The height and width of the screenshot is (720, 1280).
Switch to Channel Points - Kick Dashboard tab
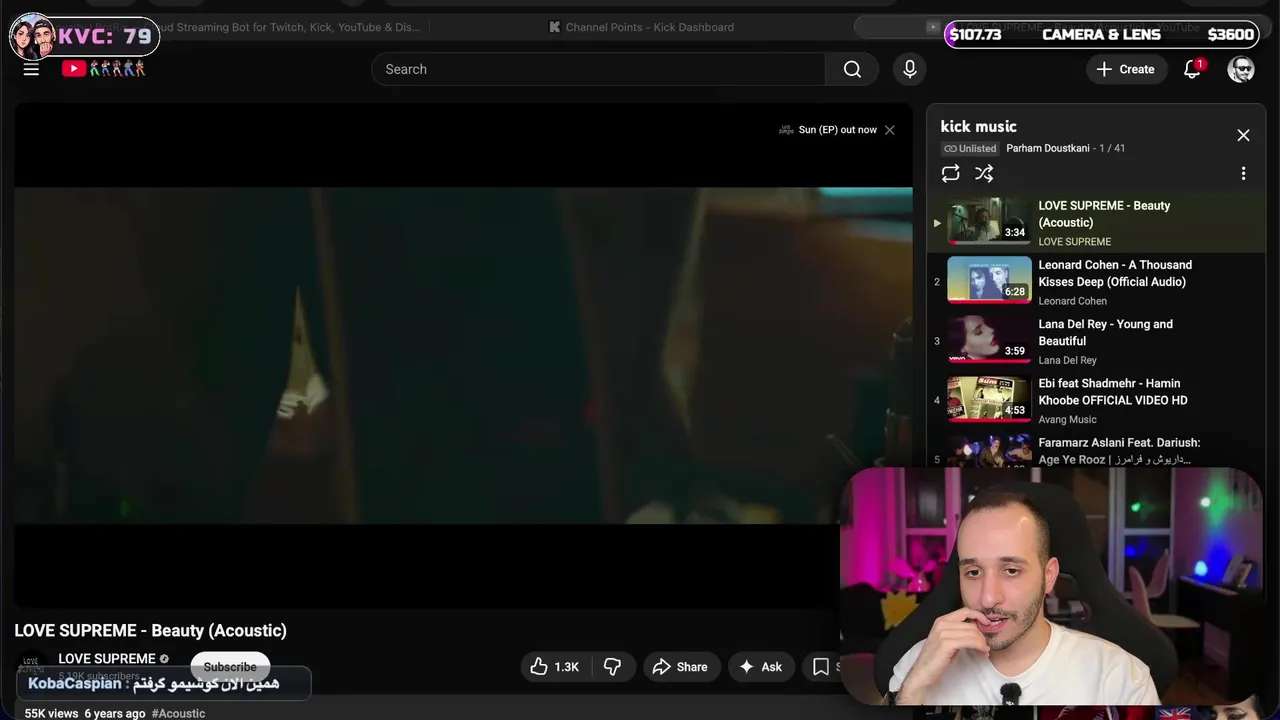[x=641, y=27]
